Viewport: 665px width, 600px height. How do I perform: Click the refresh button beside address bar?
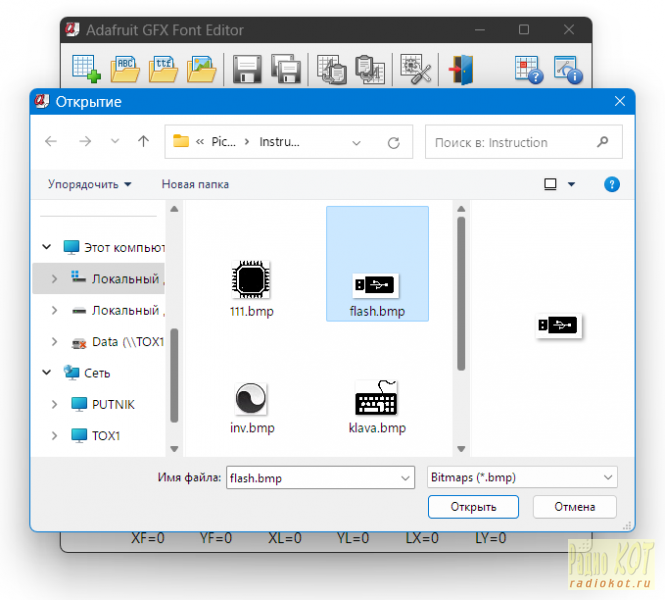point(393,142)
